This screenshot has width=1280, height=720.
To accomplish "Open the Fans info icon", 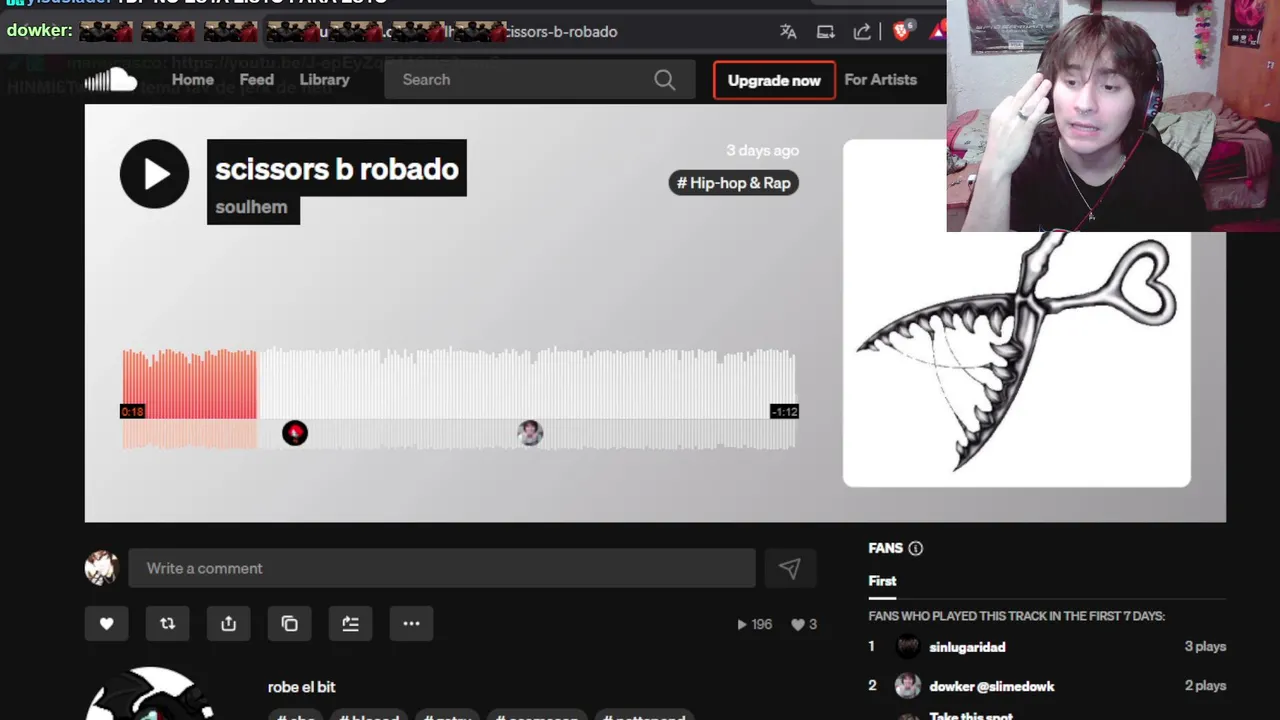I will point(915,548).
